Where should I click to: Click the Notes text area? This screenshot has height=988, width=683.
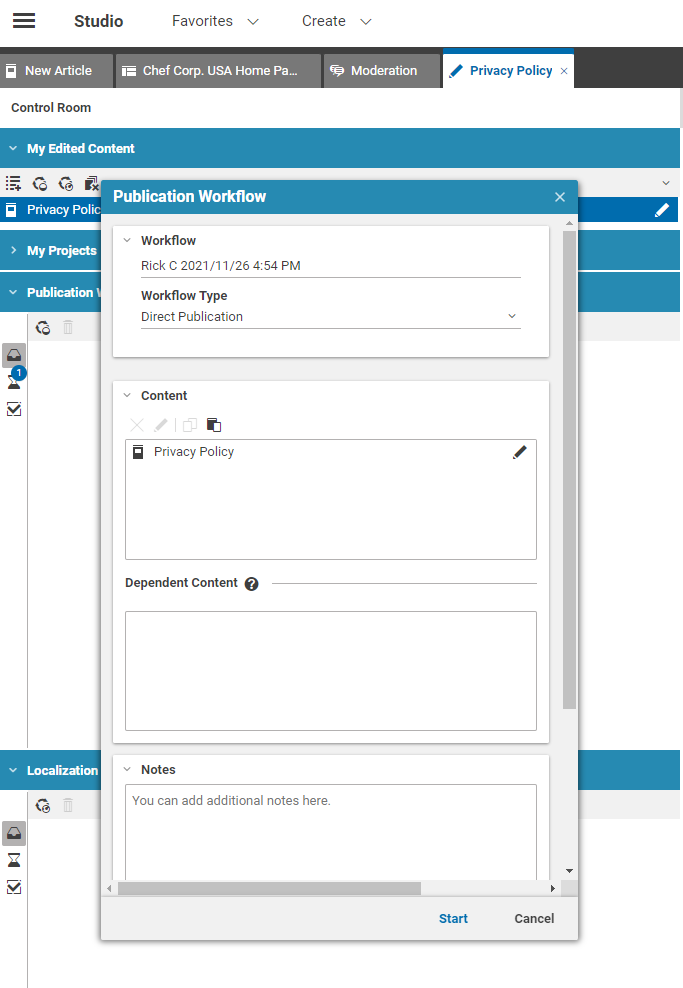331,832
